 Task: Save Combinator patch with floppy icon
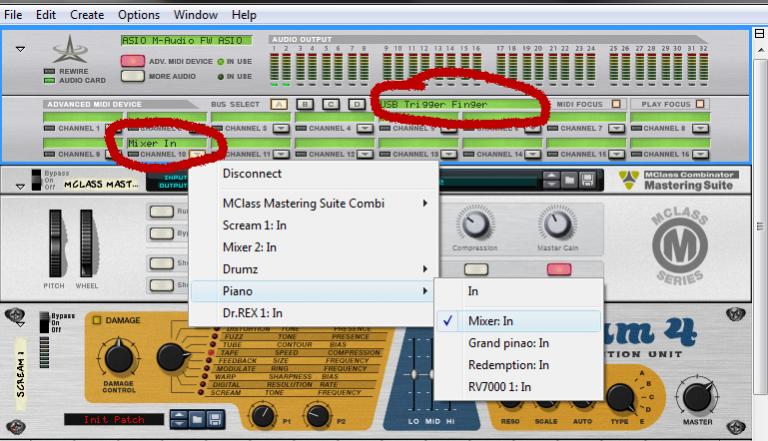[587, 180]
